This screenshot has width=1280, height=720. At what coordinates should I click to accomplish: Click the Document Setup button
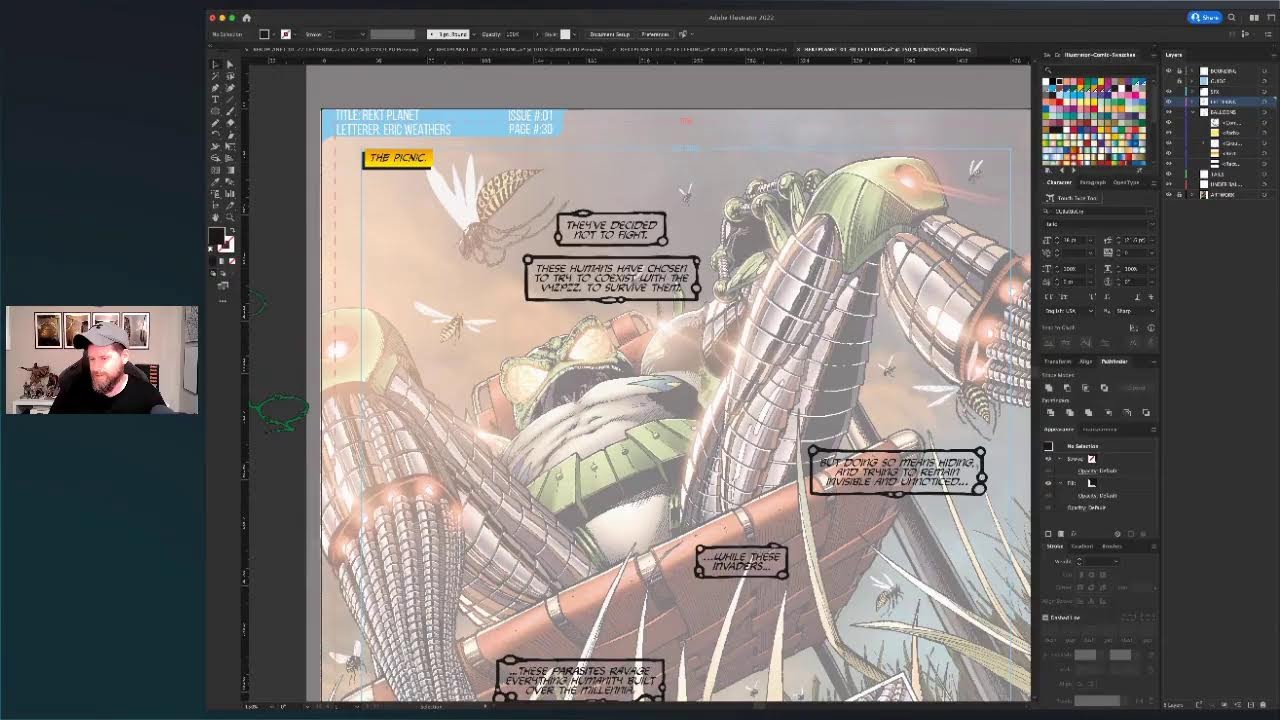[609, 34]
